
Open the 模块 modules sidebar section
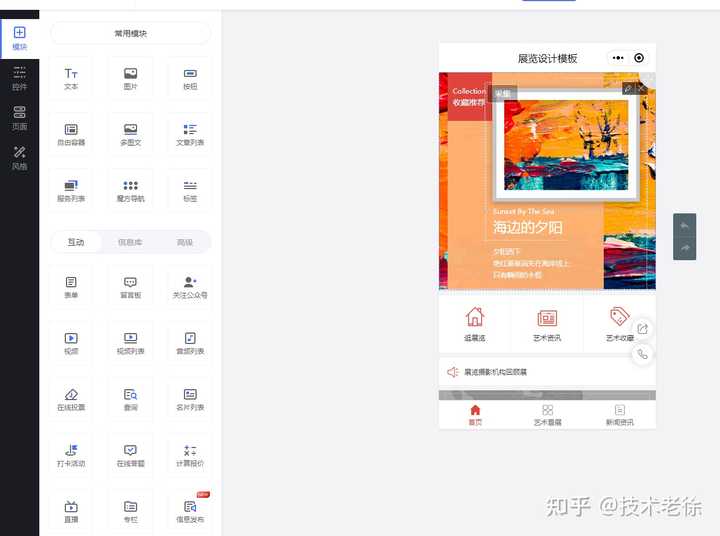coord(19,39)
